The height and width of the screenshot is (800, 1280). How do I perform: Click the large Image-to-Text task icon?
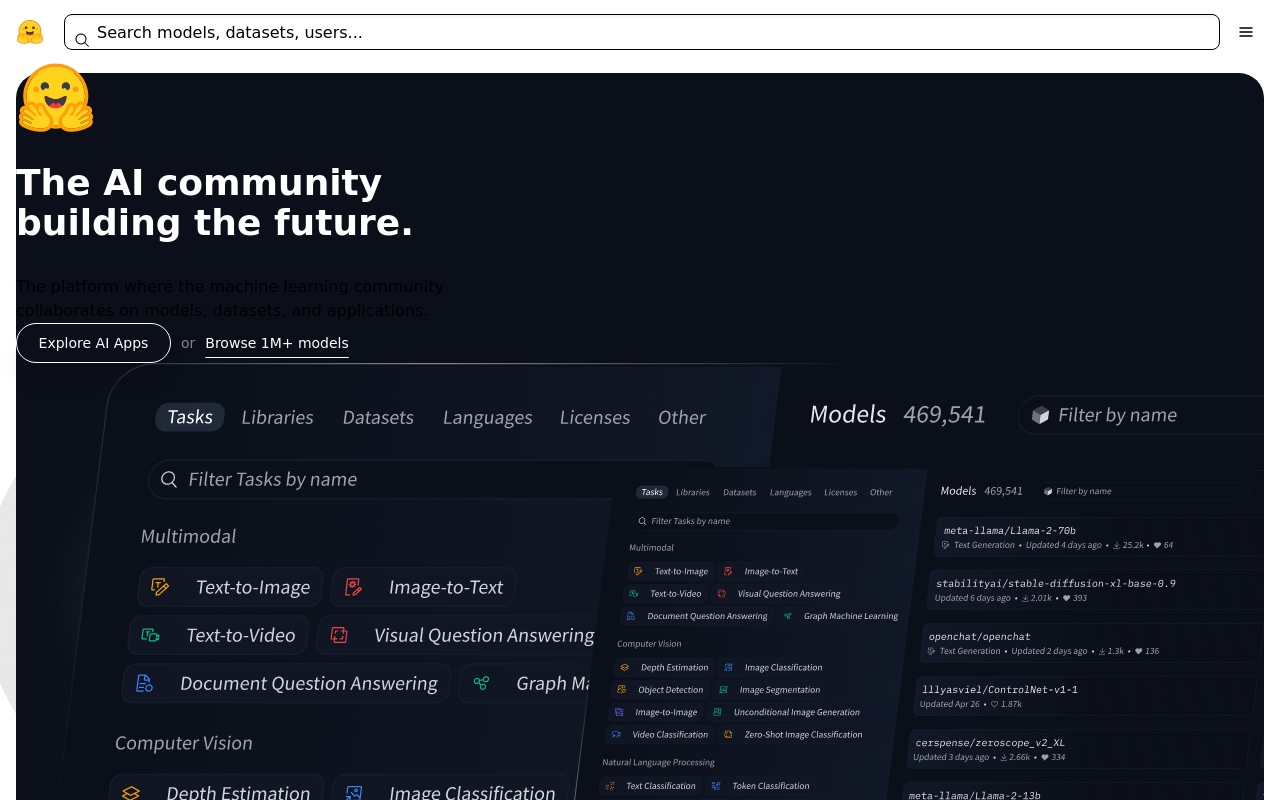[x=353, y=587]
